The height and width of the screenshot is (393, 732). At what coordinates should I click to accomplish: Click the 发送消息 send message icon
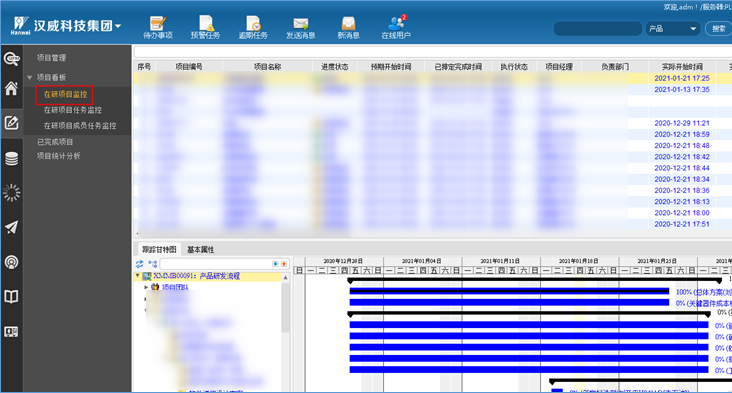tap(301, 27)
